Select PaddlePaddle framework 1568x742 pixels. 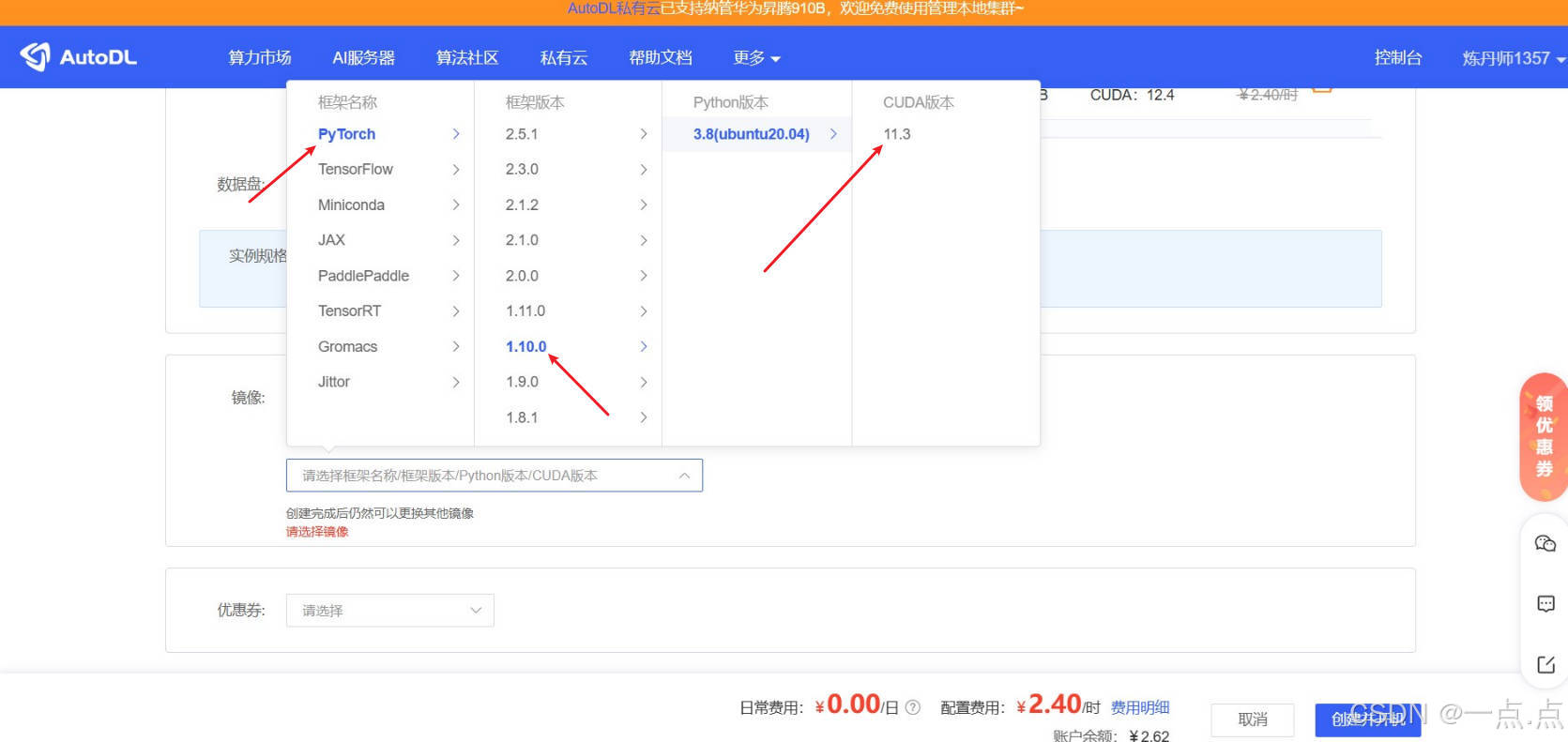coord(380,276)
